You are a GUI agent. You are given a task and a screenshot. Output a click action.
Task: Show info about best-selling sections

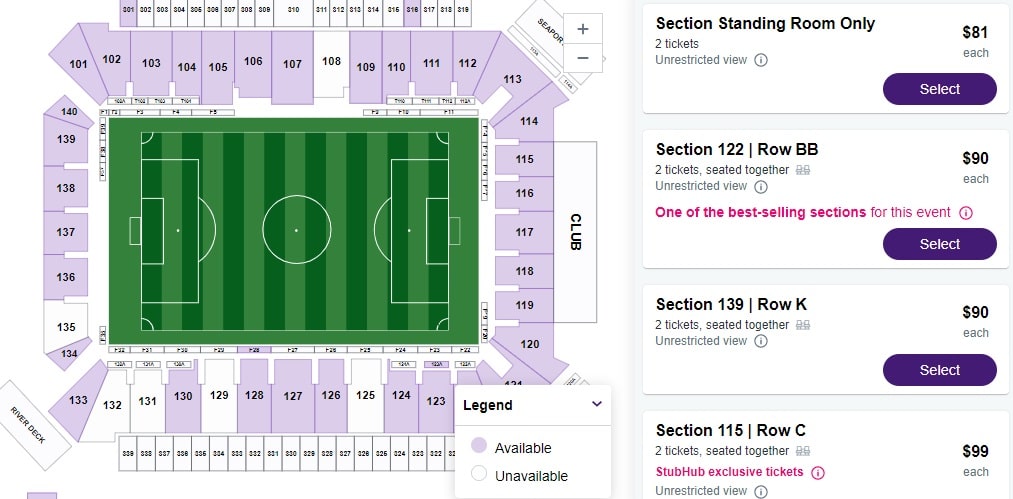coord(966,213)
